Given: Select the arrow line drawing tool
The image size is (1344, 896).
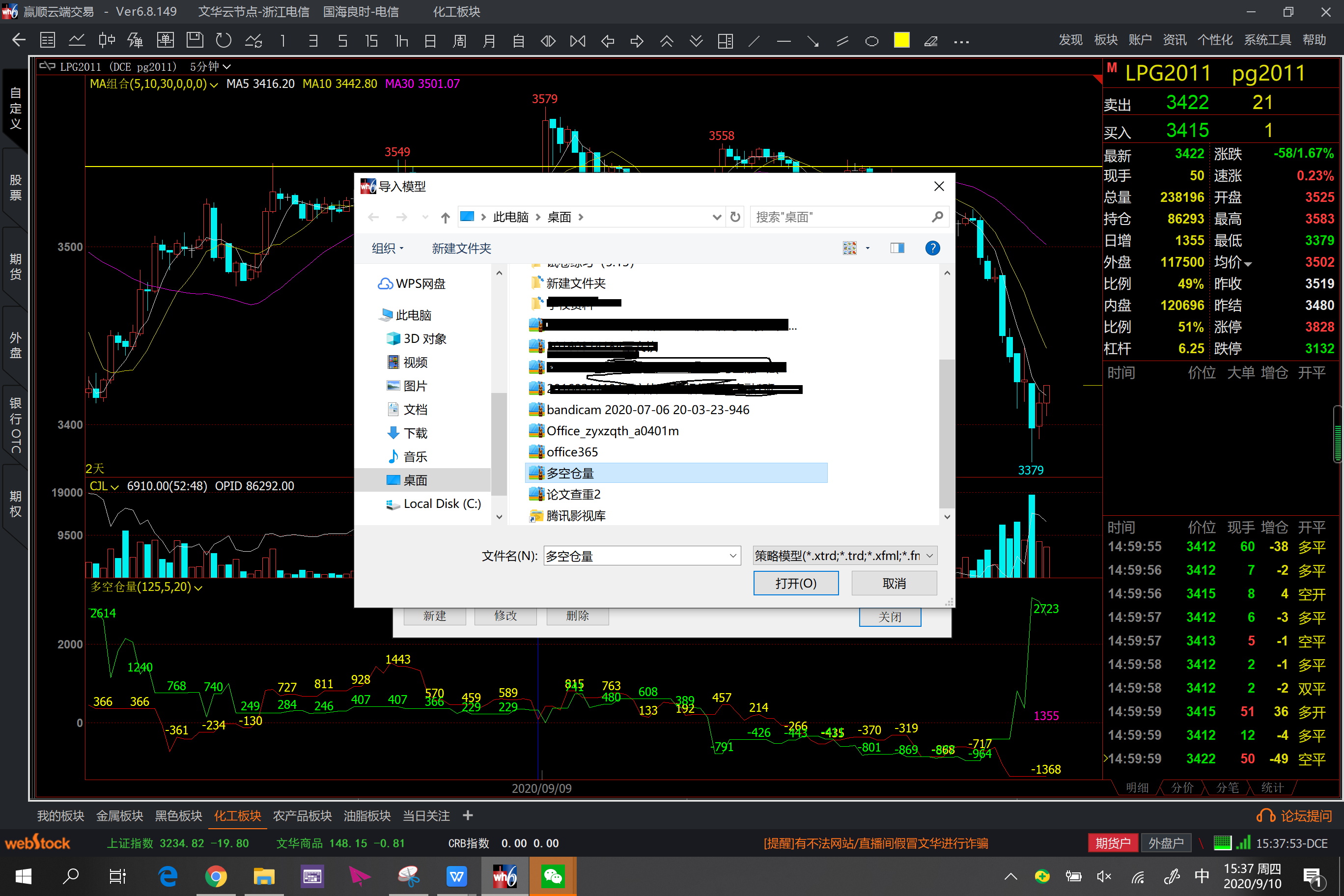Looking at the screenshot, I should tap(813, 41).
